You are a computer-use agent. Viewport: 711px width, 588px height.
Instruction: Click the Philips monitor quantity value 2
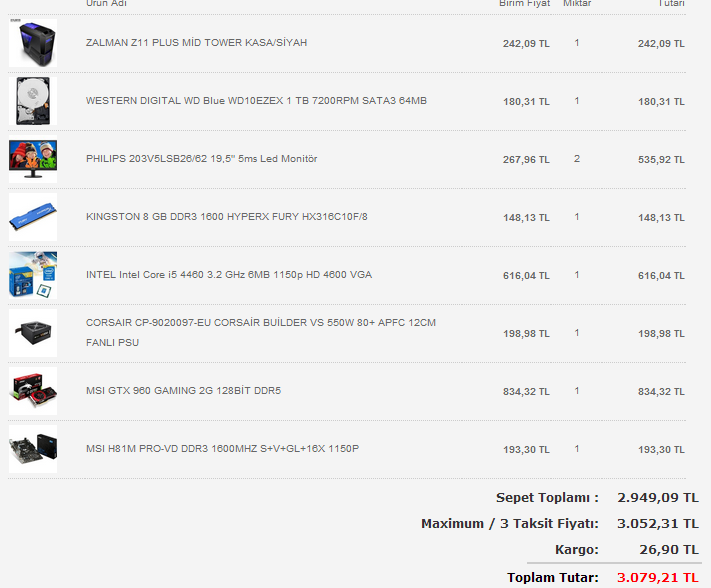coord(577,159)
